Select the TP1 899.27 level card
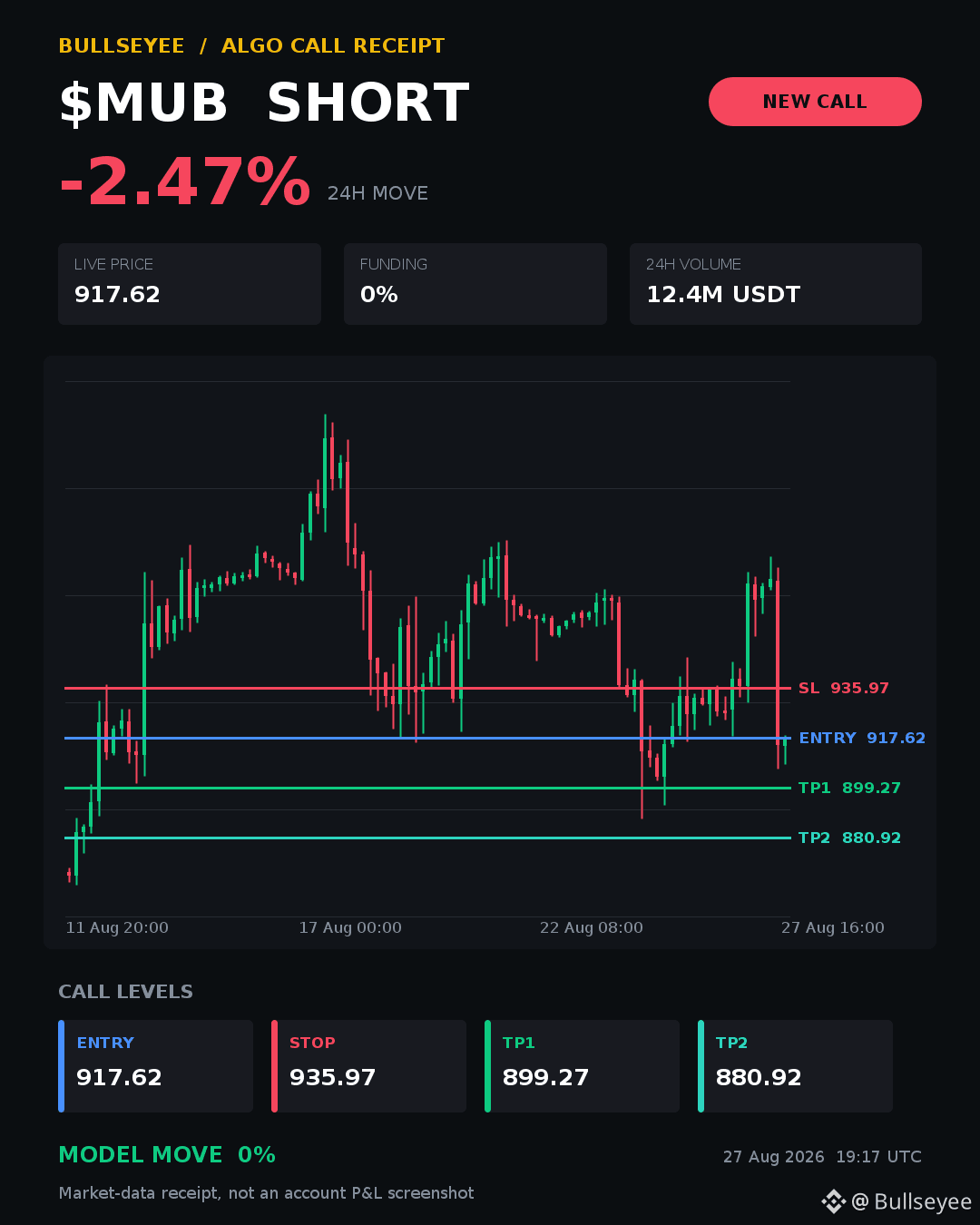Screen dimensions: 980x1225 (582, 1066)
